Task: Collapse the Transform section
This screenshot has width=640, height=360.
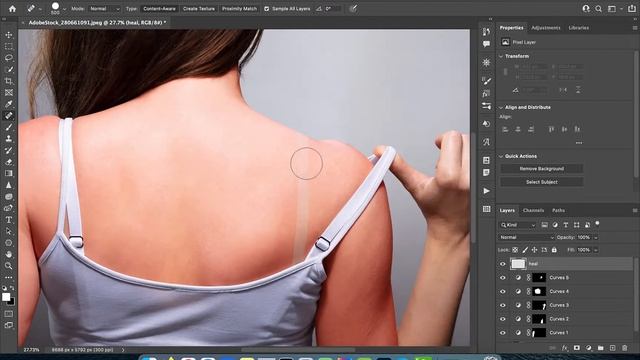Action: point(501,56)
